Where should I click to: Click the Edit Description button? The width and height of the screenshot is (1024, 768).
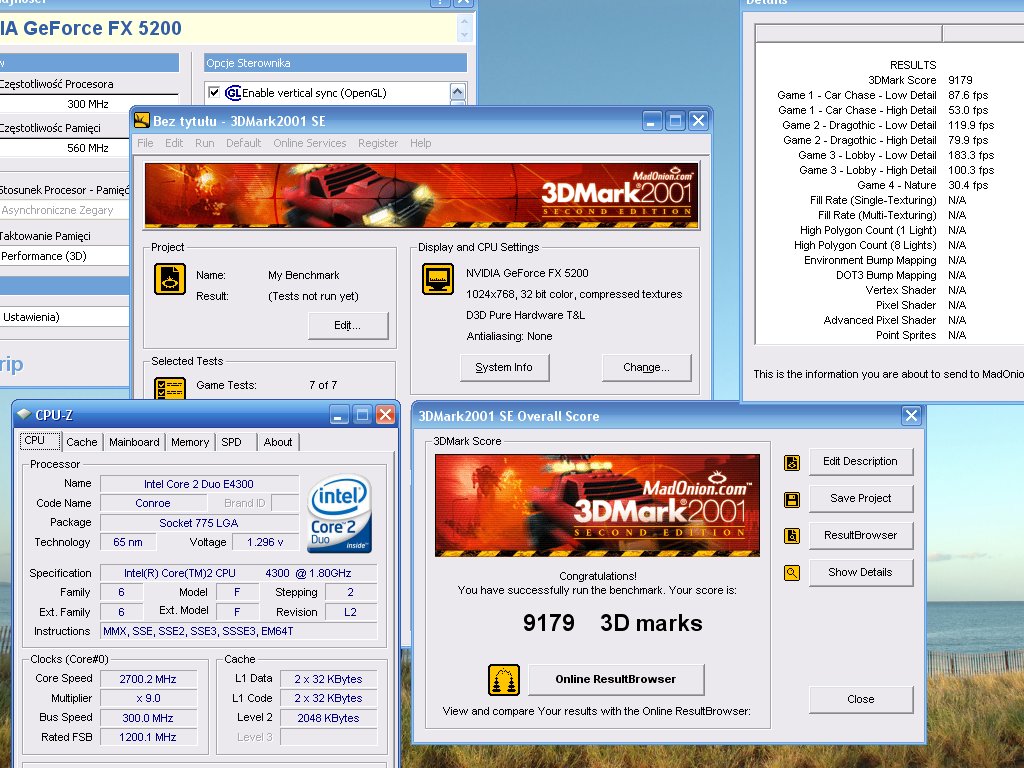(860, 462)
